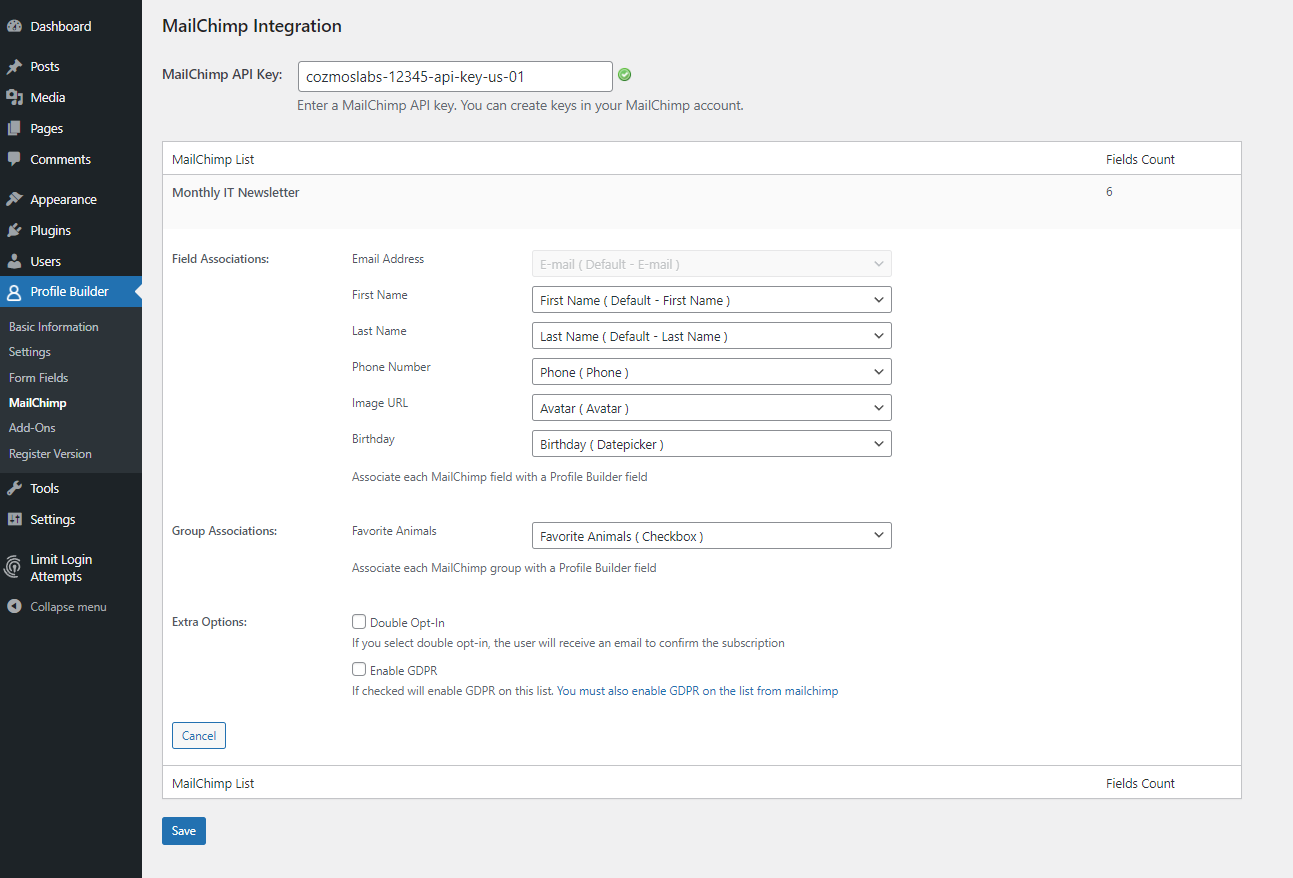Click the Group Associations section label
1293x878 pixels.
(x=224, y=531)
